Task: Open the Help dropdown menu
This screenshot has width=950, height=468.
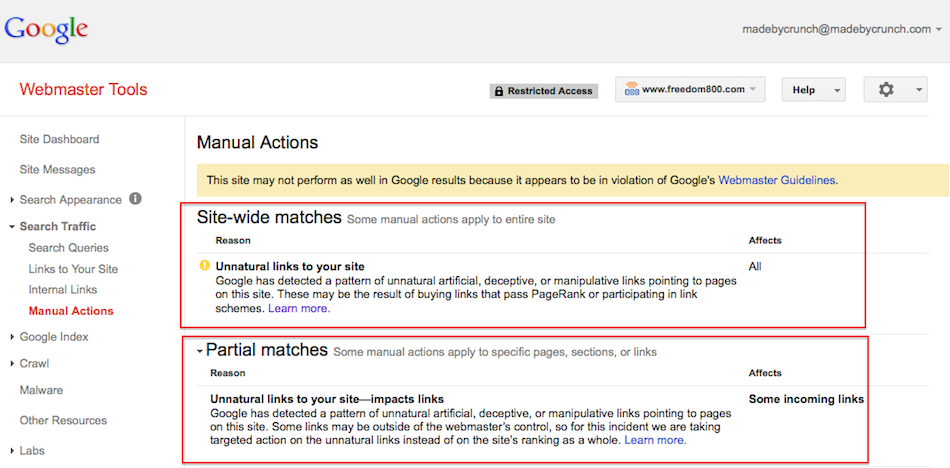Action: point(813,90)
